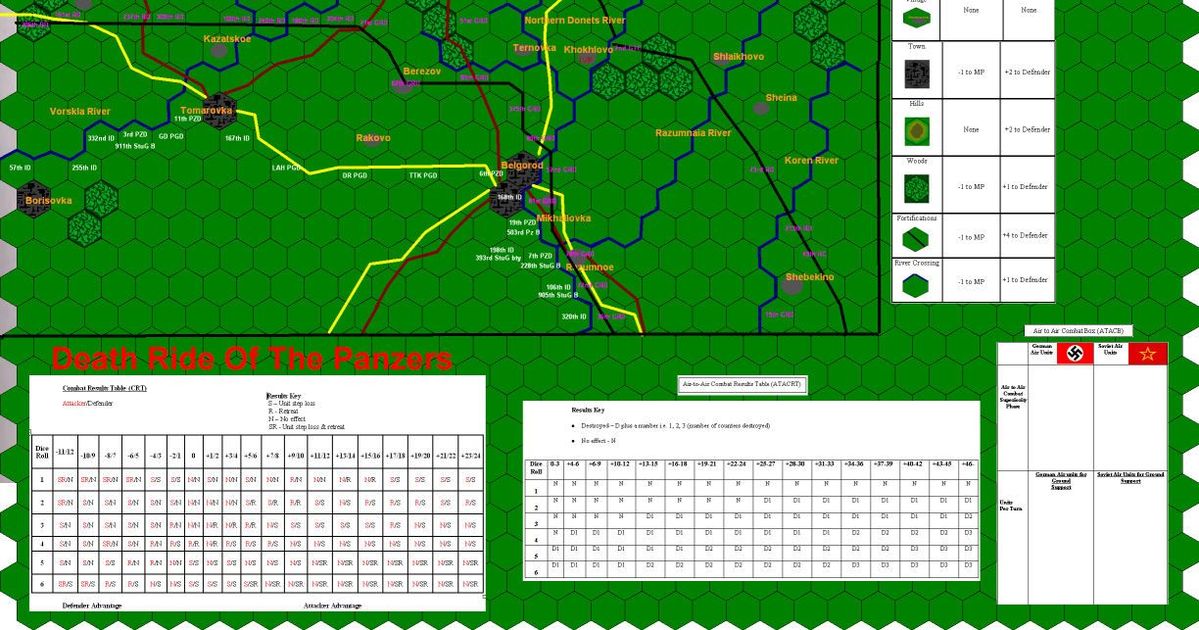Click the +2 to Defender cell for Hills
Viewport: 1199px width, 630px height.
tap(1027, 129)
